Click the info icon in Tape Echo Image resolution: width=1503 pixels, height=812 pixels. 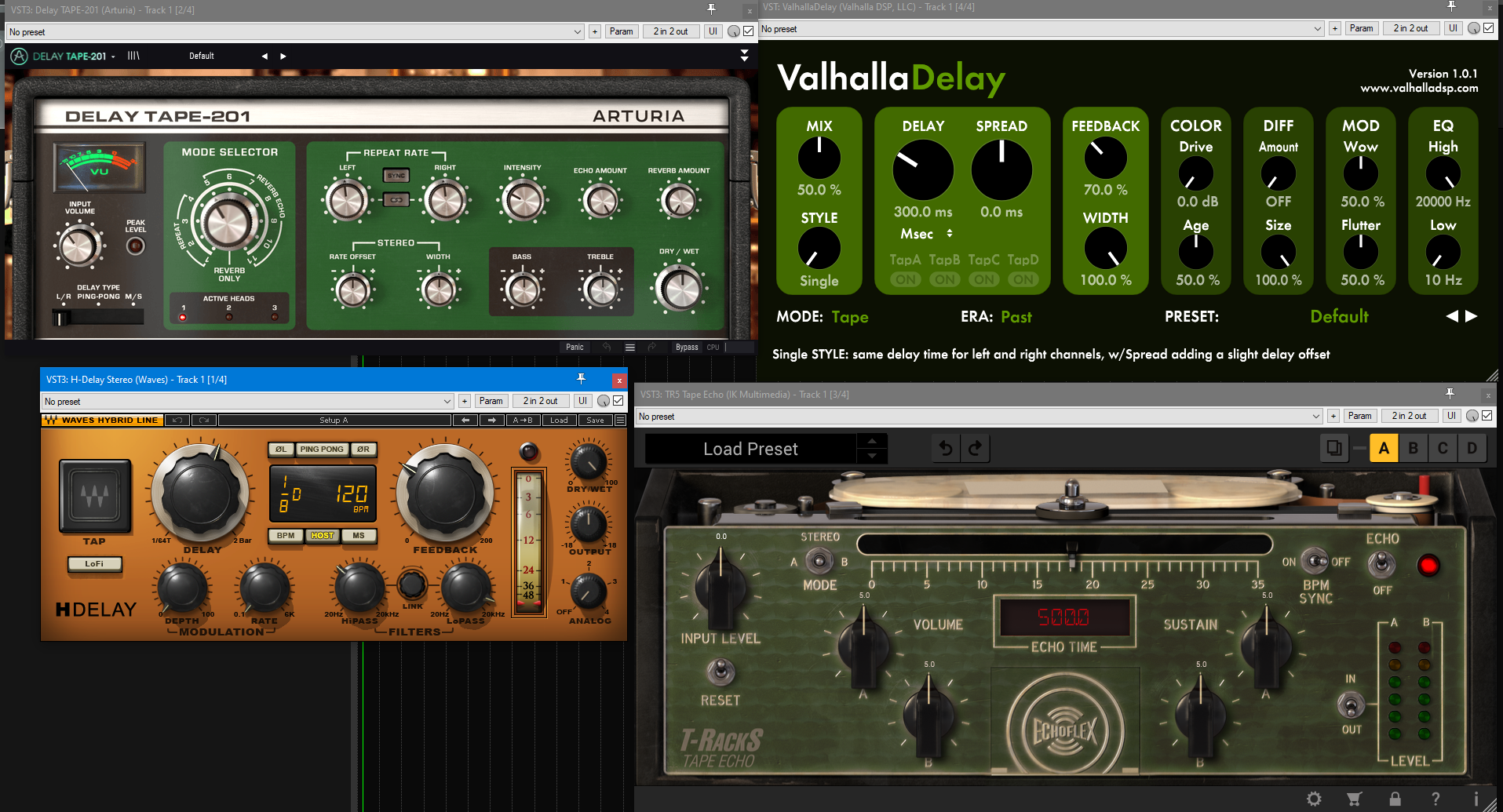click(1476, 799)
